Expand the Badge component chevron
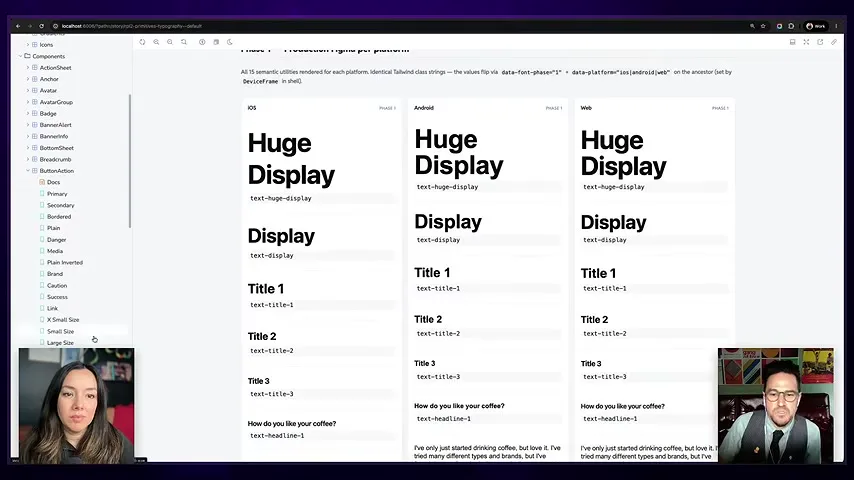 point(28,113)
